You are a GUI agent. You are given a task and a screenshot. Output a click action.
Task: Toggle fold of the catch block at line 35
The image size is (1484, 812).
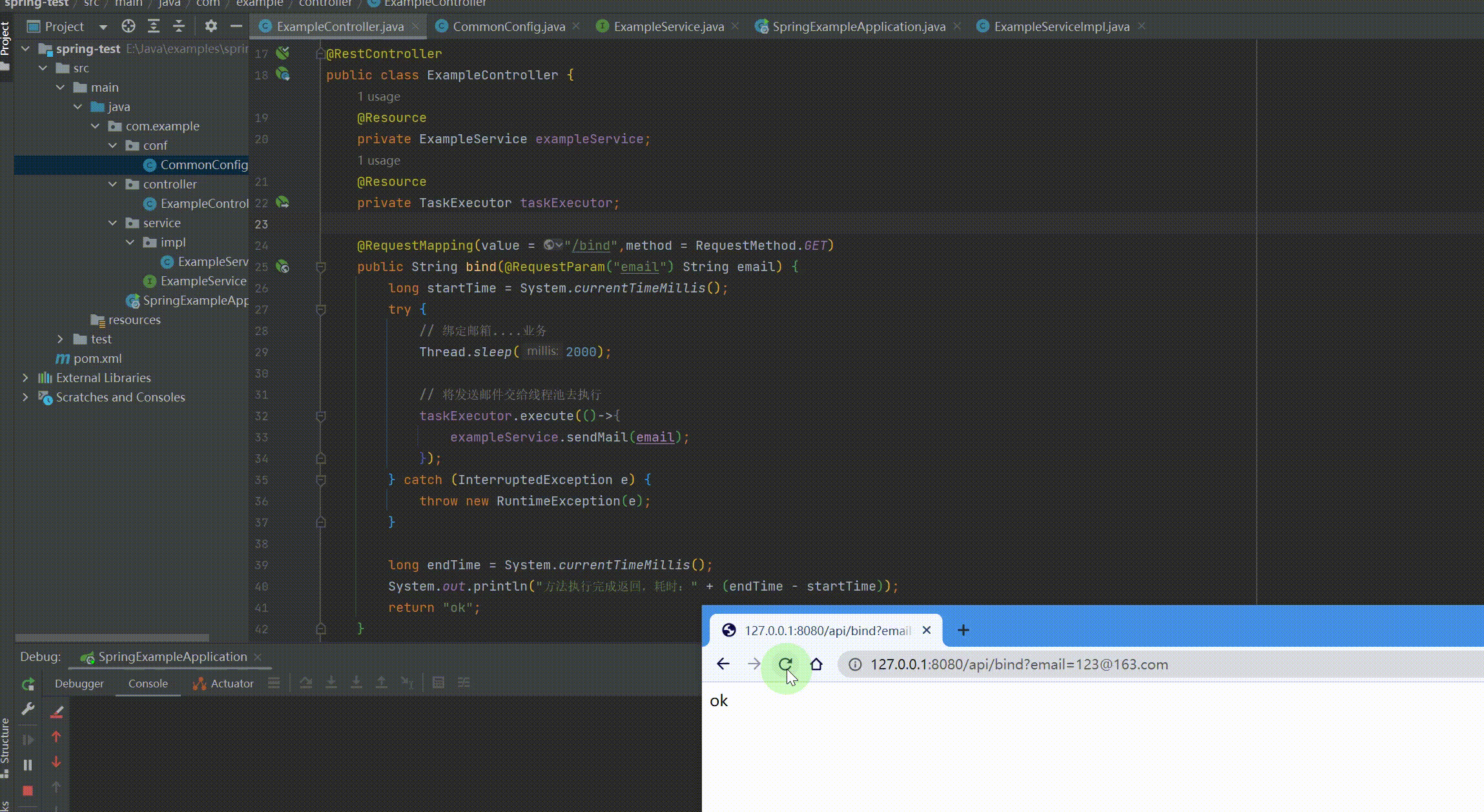(x=320, y=480)
